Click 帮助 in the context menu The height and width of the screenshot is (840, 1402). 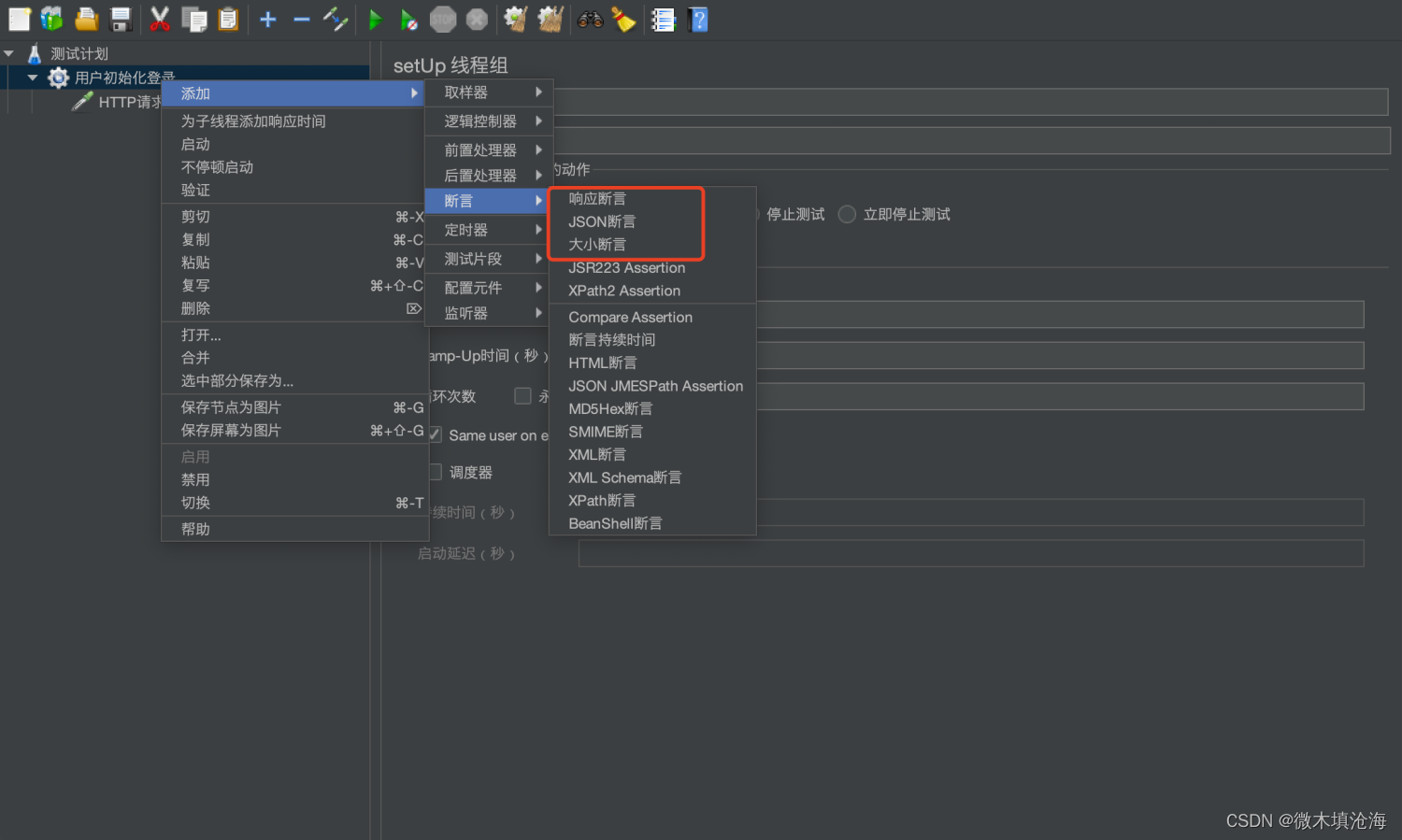(293, 529)
